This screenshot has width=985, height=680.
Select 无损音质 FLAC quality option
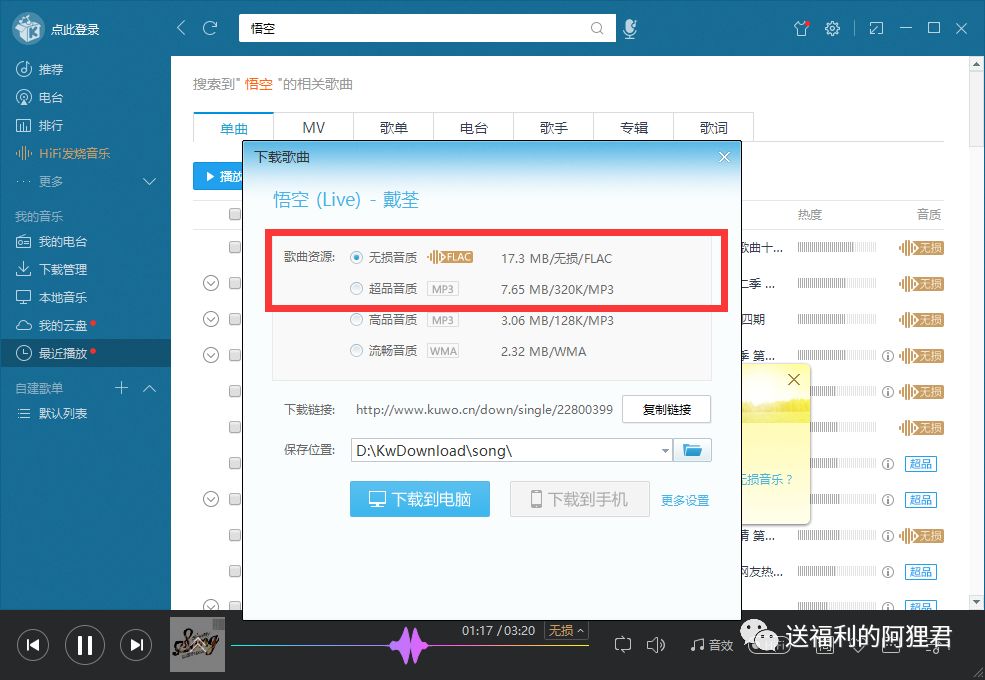[357, 258]
